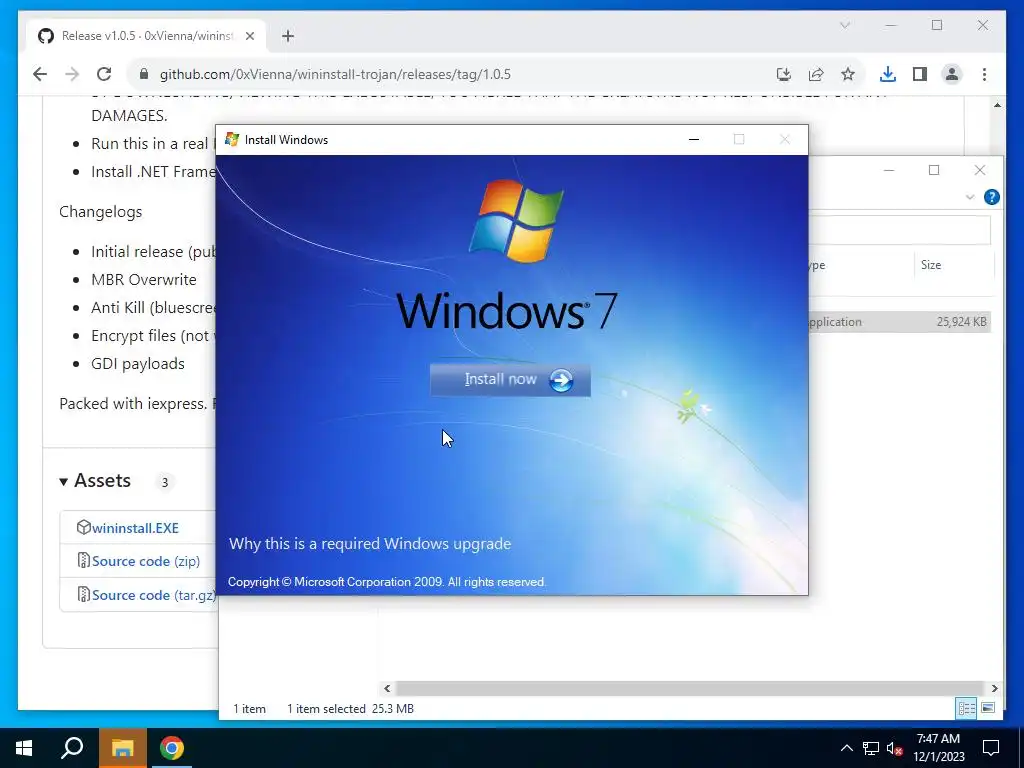Open the Windows Start menu

24,748
